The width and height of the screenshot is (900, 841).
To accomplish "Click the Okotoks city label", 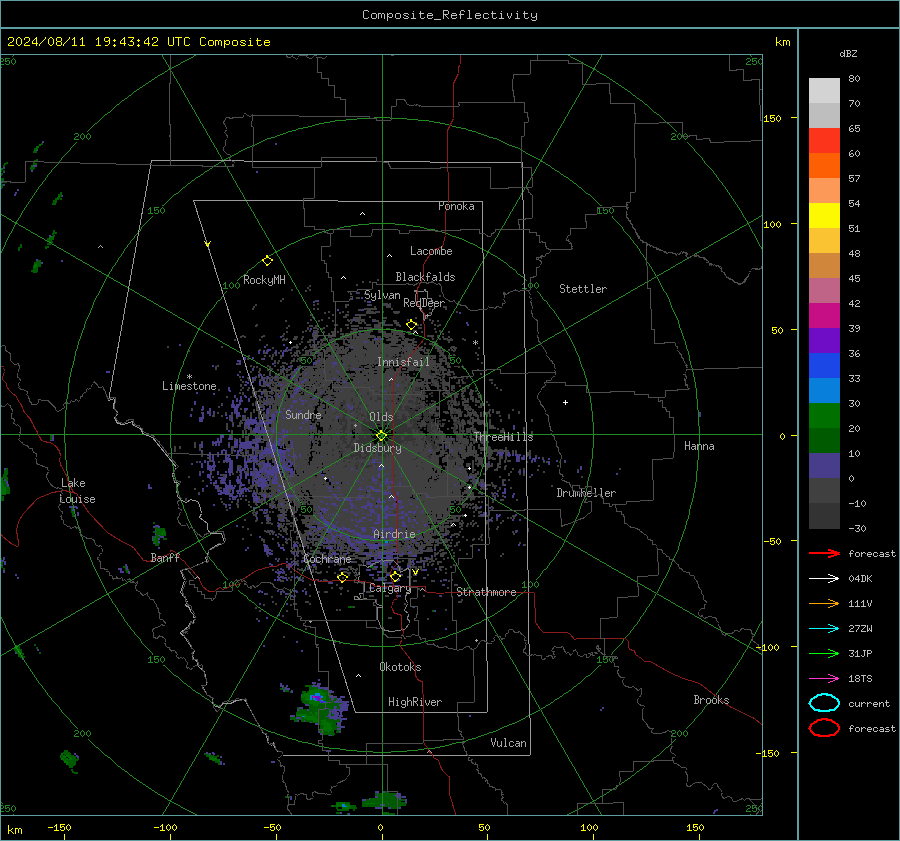I will pyautogui.click(x=400, y=667).
